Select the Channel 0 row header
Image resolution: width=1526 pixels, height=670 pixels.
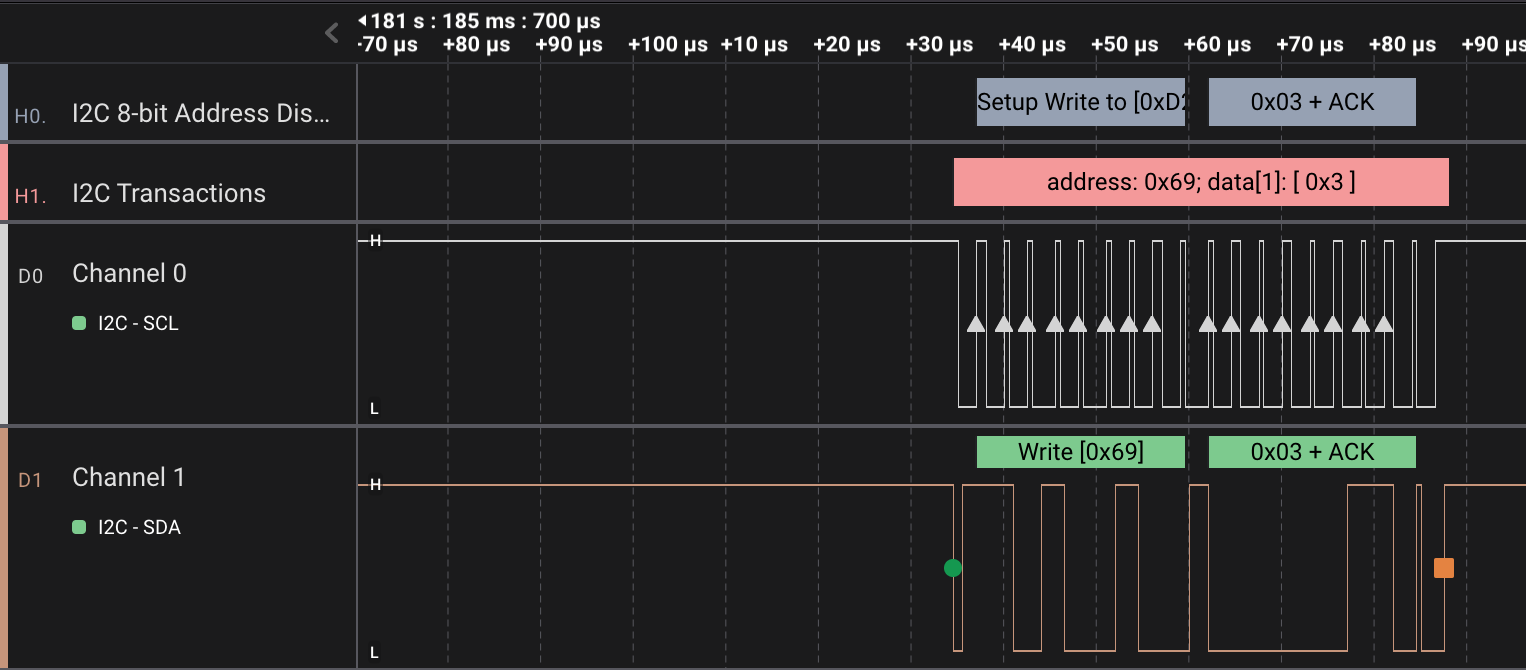[x=129, y=273]
